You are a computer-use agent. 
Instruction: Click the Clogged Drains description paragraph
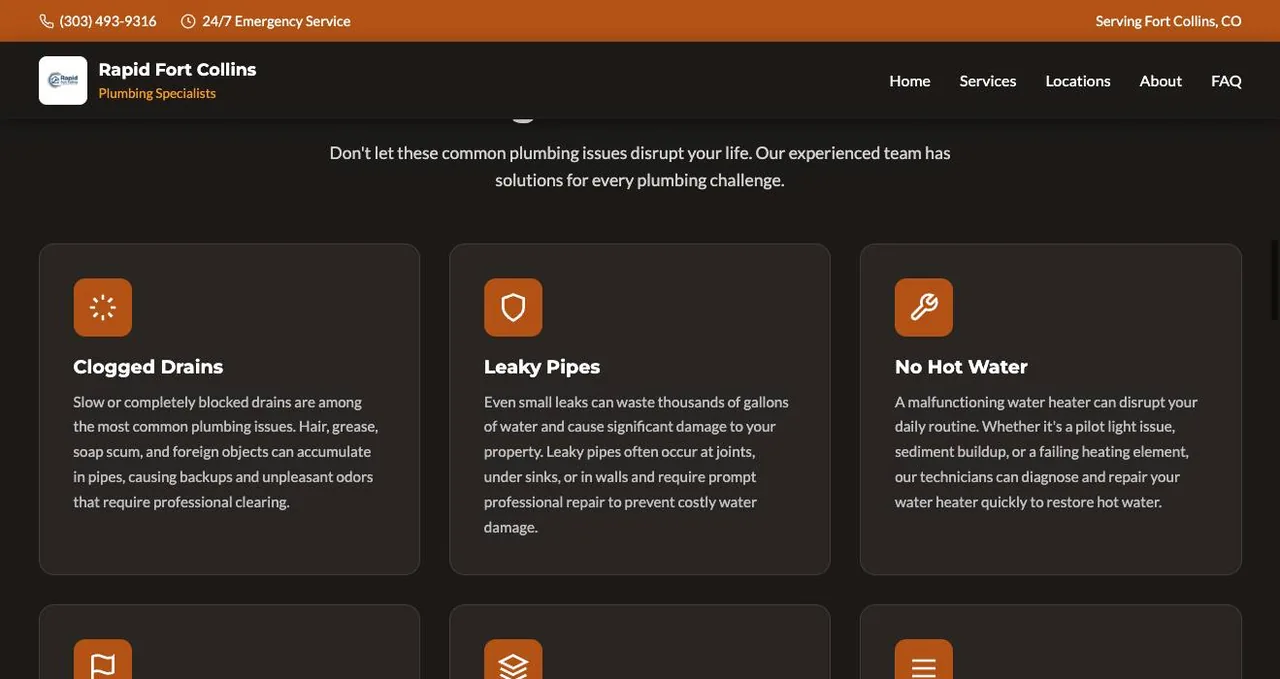(226, 452)
